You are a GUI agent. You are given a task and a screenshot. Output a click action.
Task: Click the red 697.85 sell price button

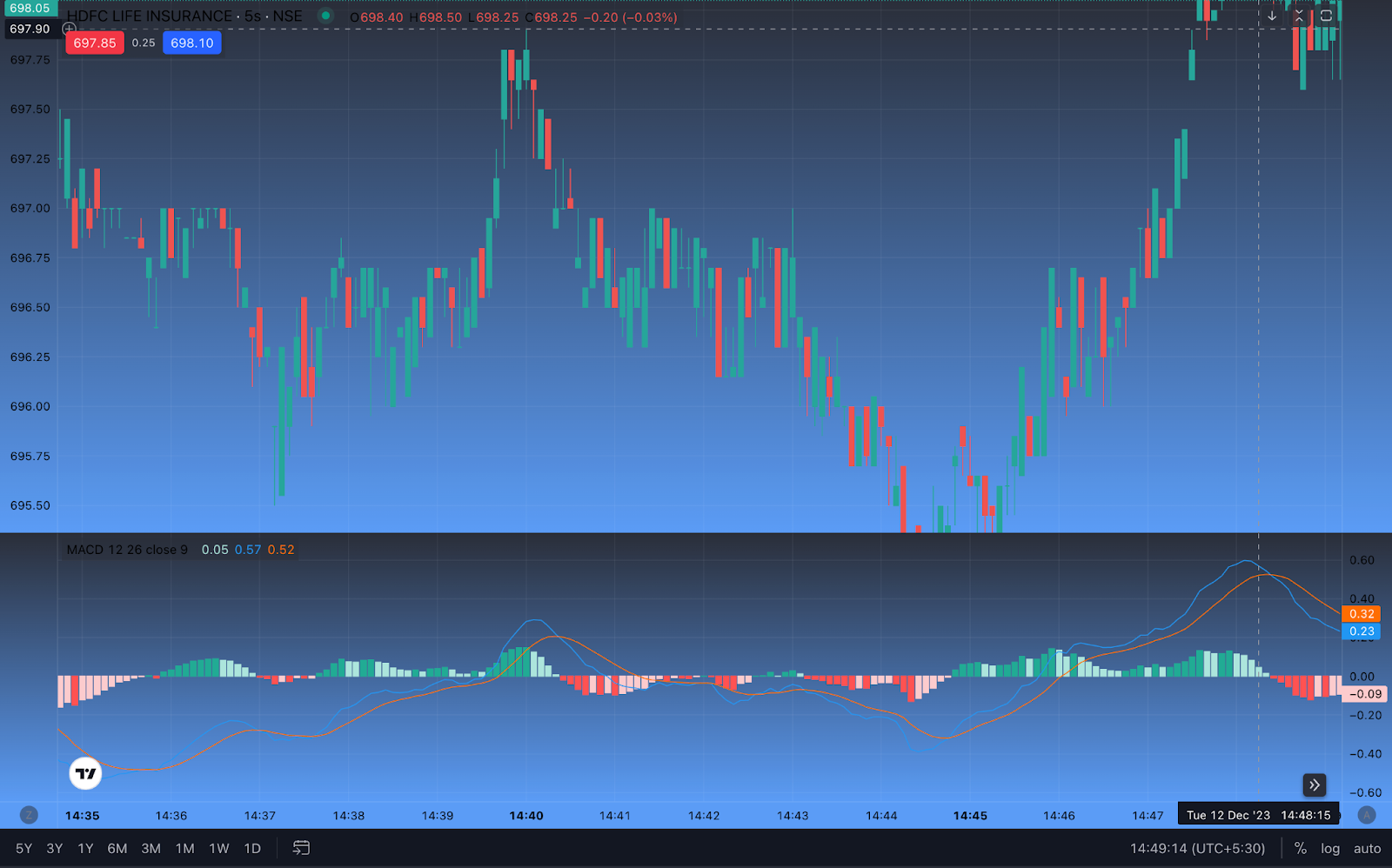tap(95, 43)
